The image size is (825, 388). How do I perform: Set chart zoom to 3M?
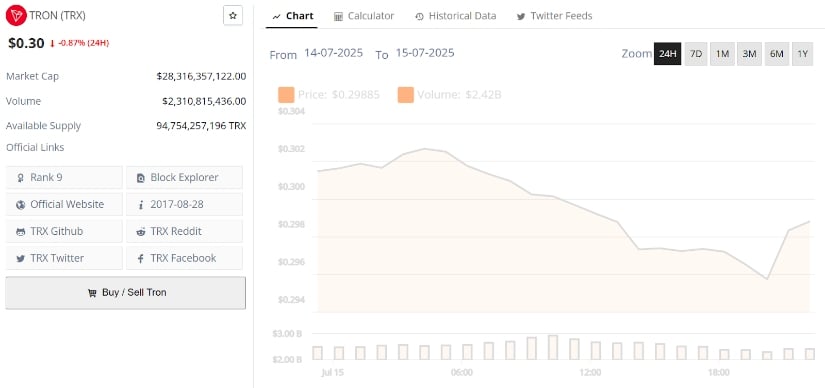[x=749, y=54]
